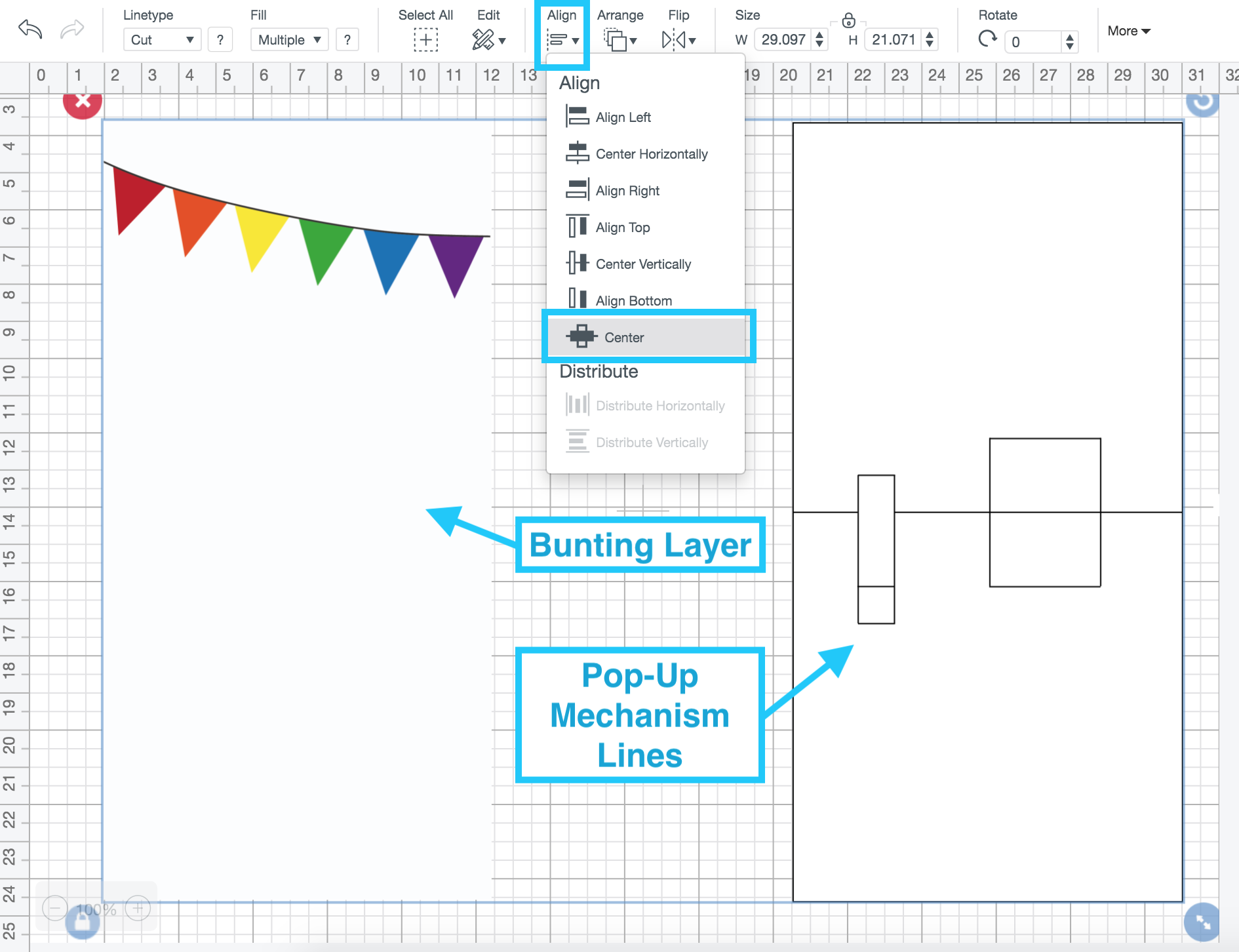Click the Distribute Vertically icon
This screenshot has width=1239, height=952.
(577, 441)
